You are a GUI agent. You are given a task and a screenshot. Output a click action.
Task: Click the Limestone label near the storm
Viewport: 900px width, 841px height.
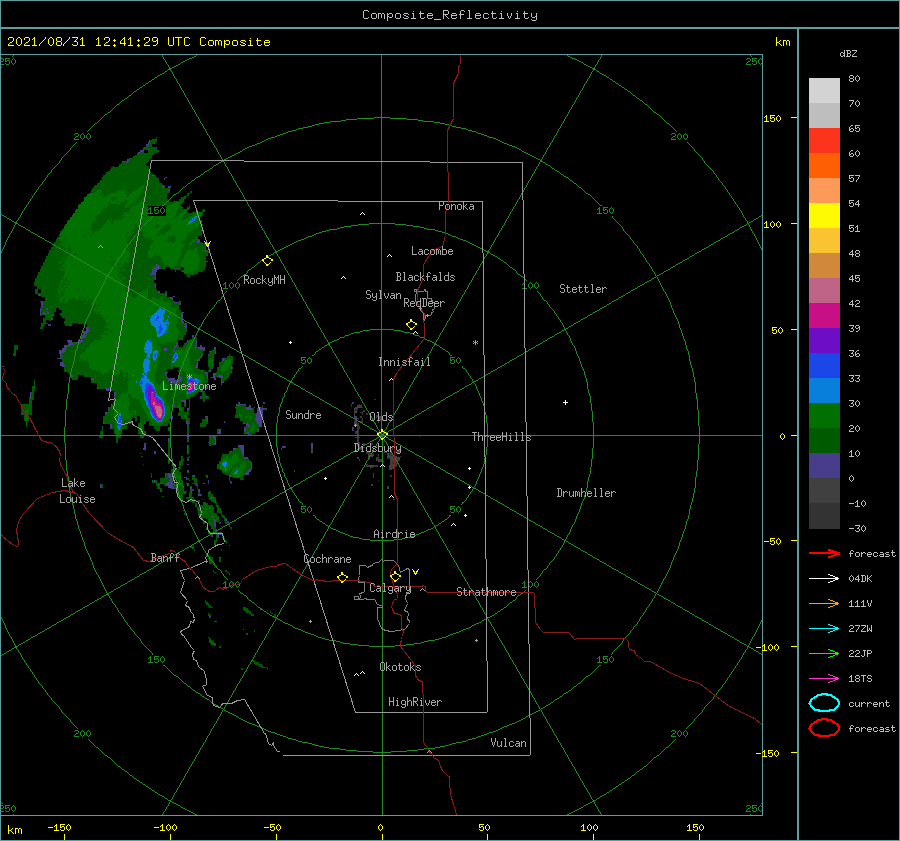pyautogui.click(x=189, y=386)
